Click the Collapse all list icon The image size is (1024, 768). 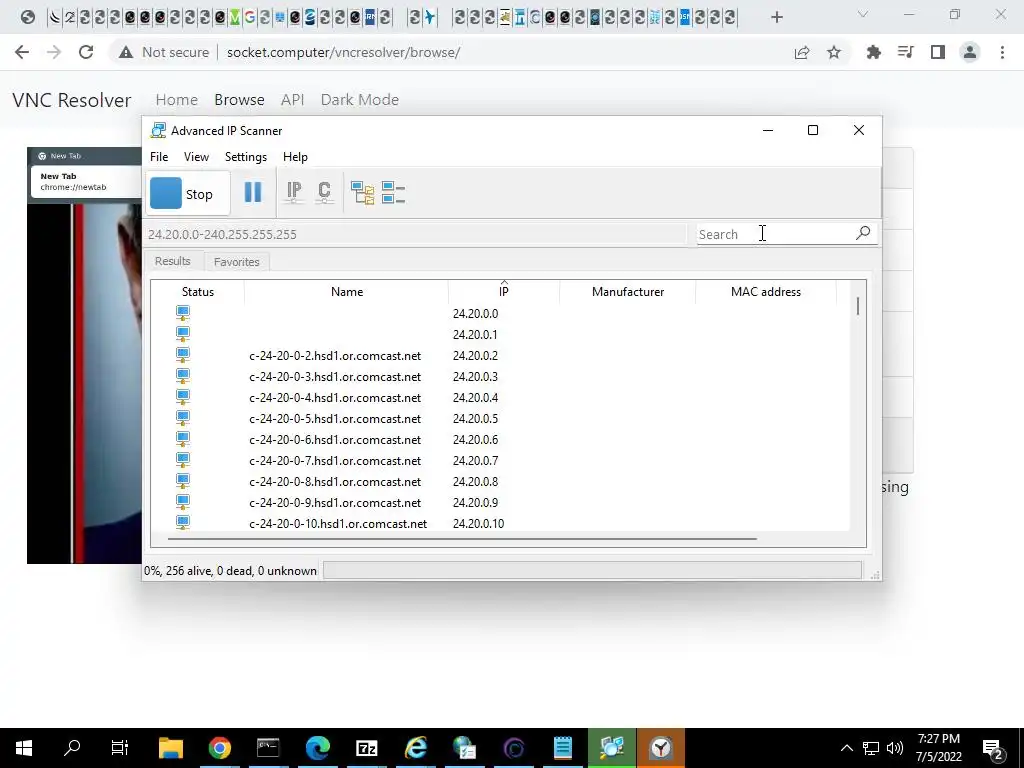click(x=393, y=193)
